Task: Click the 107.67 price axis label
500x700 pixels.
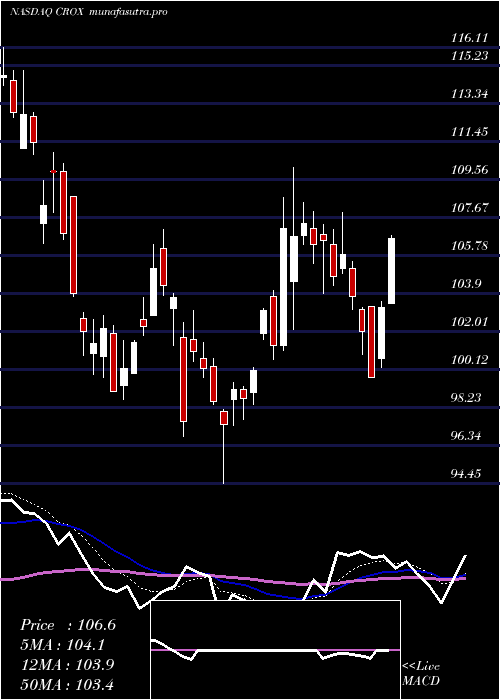Action: coord(469,208)
